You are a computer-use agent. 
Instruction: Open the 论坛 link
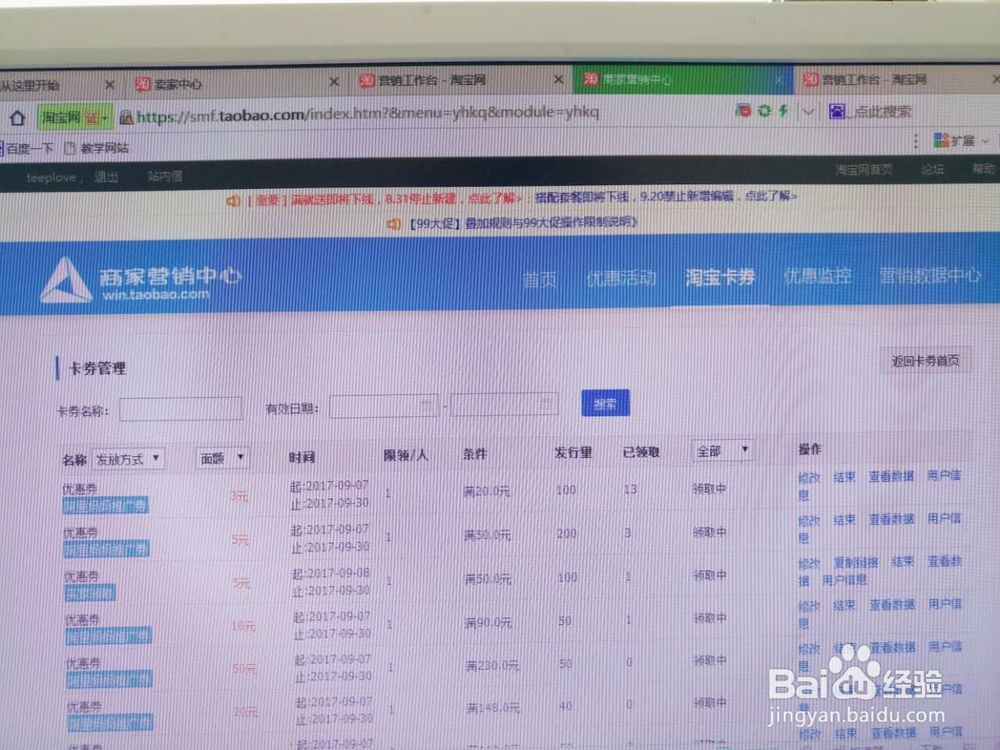click(x=932, y=169)
